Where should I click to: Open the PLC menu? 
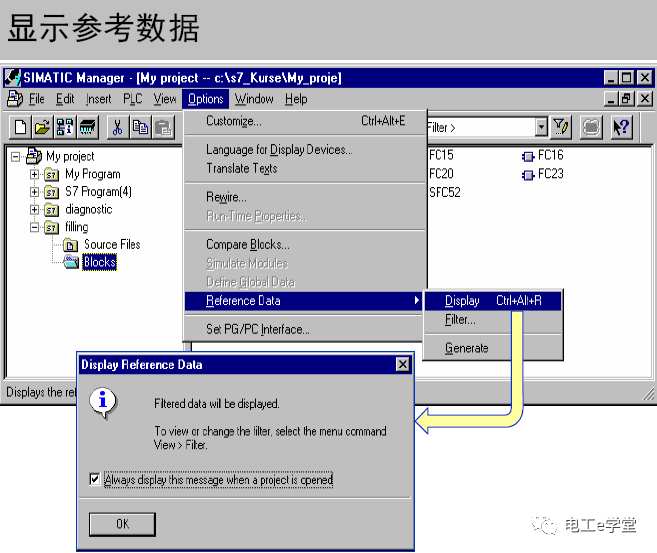(x=132, y=99)
